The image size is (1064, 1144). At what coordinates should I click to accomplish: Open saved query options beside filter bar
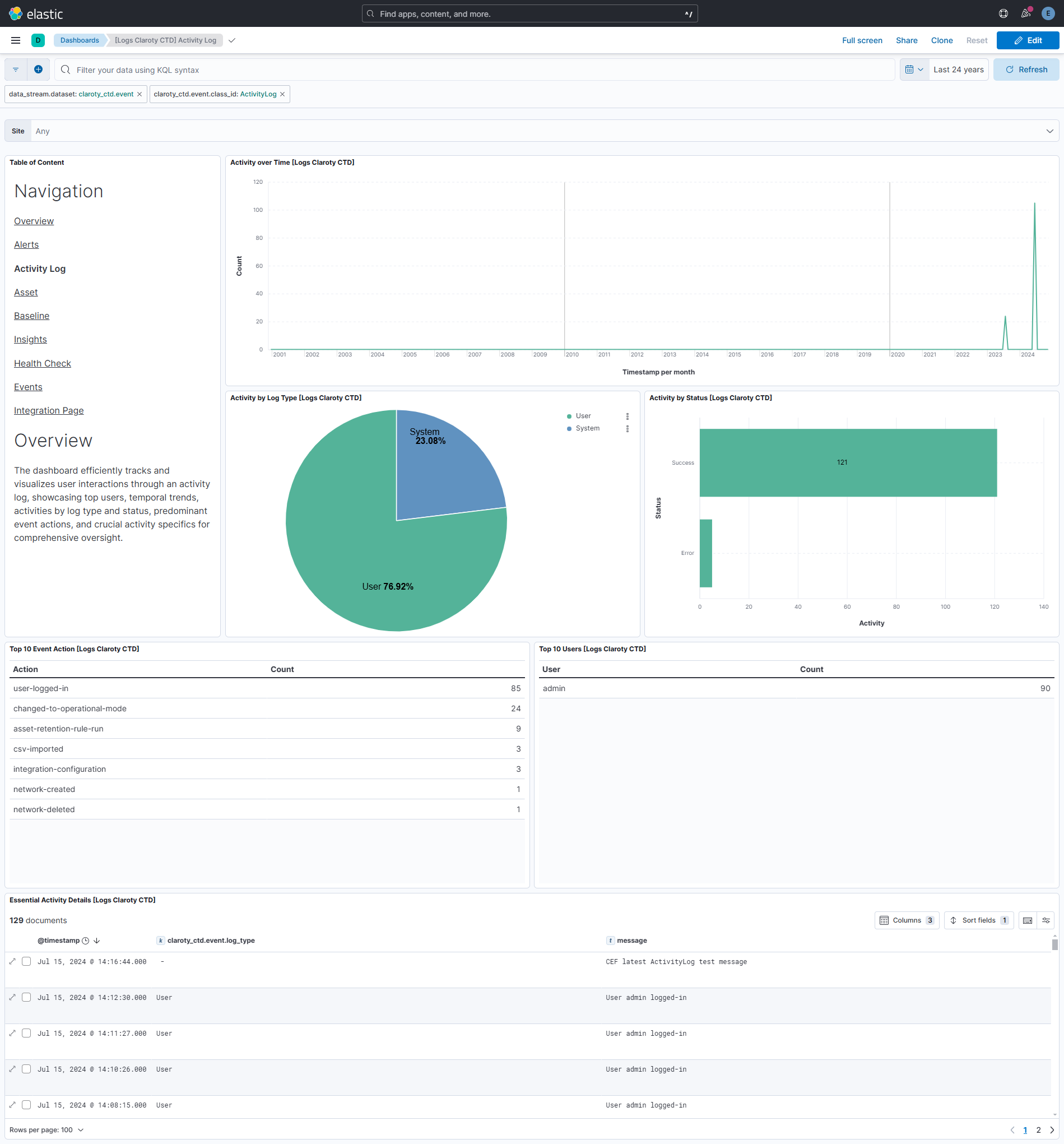point(15,69)
